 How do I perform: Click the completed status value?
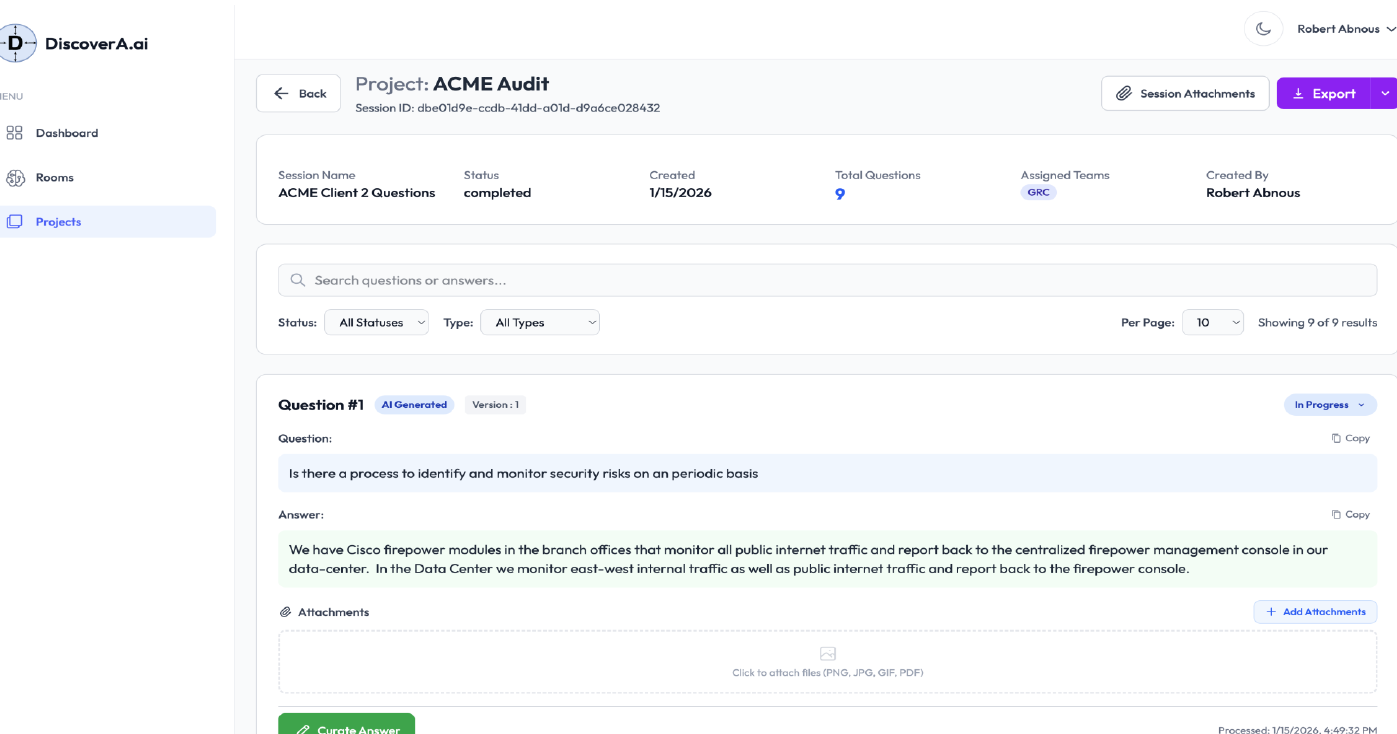tap(497, 193)
